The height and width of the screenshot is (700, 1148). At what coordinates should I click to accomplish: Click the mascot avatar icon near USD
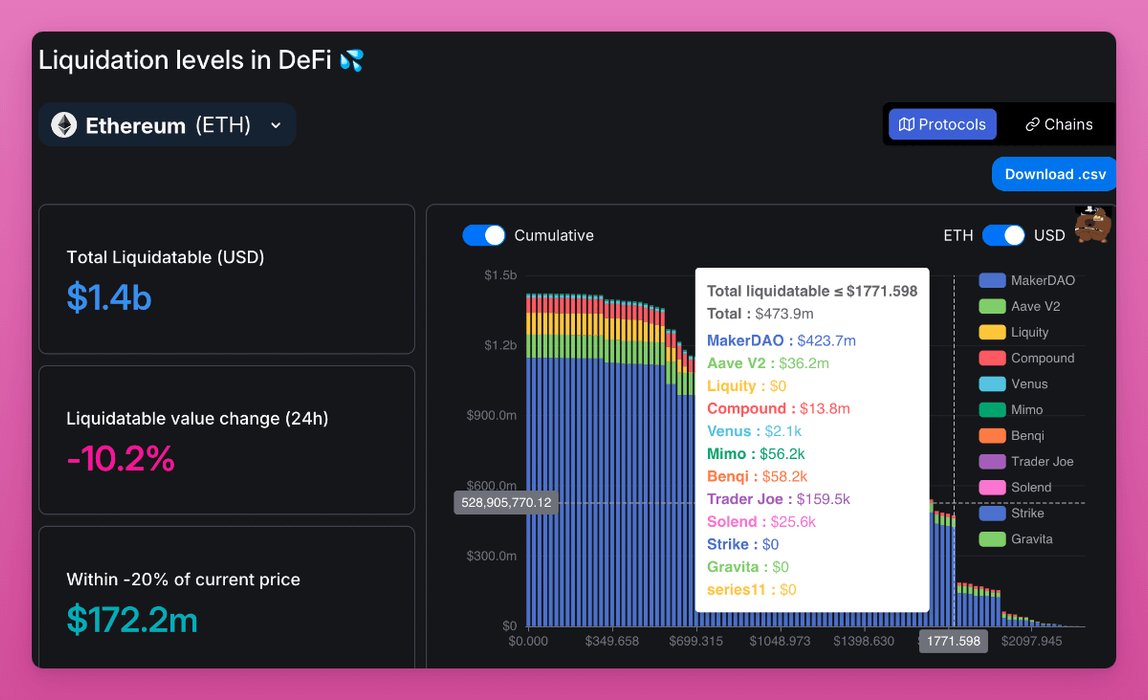1093,225
